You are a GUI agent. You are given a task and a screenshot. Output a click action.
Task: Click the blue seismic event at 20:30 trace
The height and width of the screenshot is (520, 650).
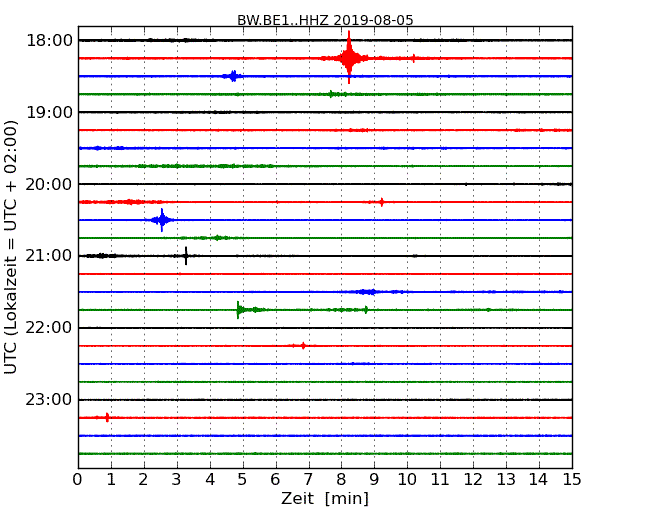pos(162,220)
